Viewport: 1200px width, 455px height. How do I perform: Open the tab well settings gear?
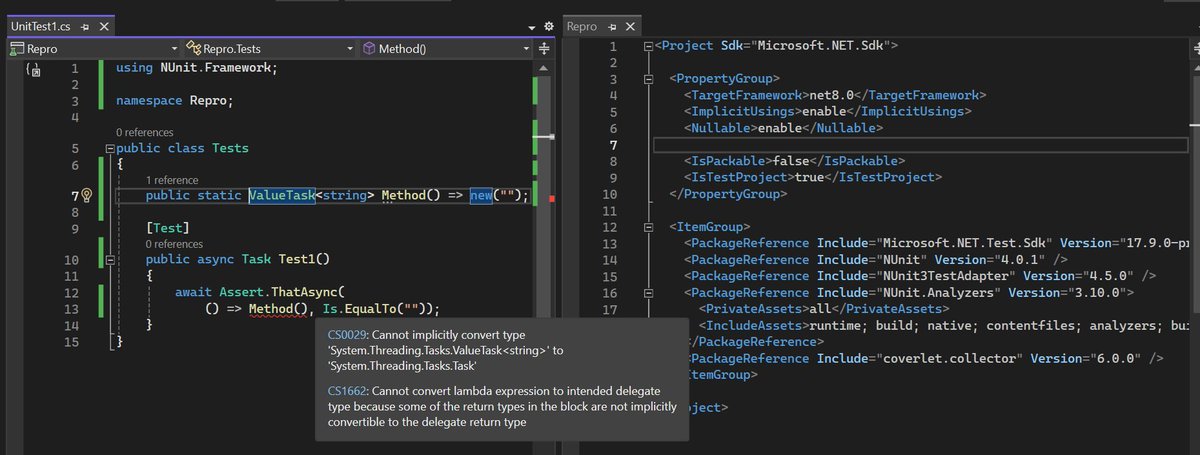click(x=548, y=26)
